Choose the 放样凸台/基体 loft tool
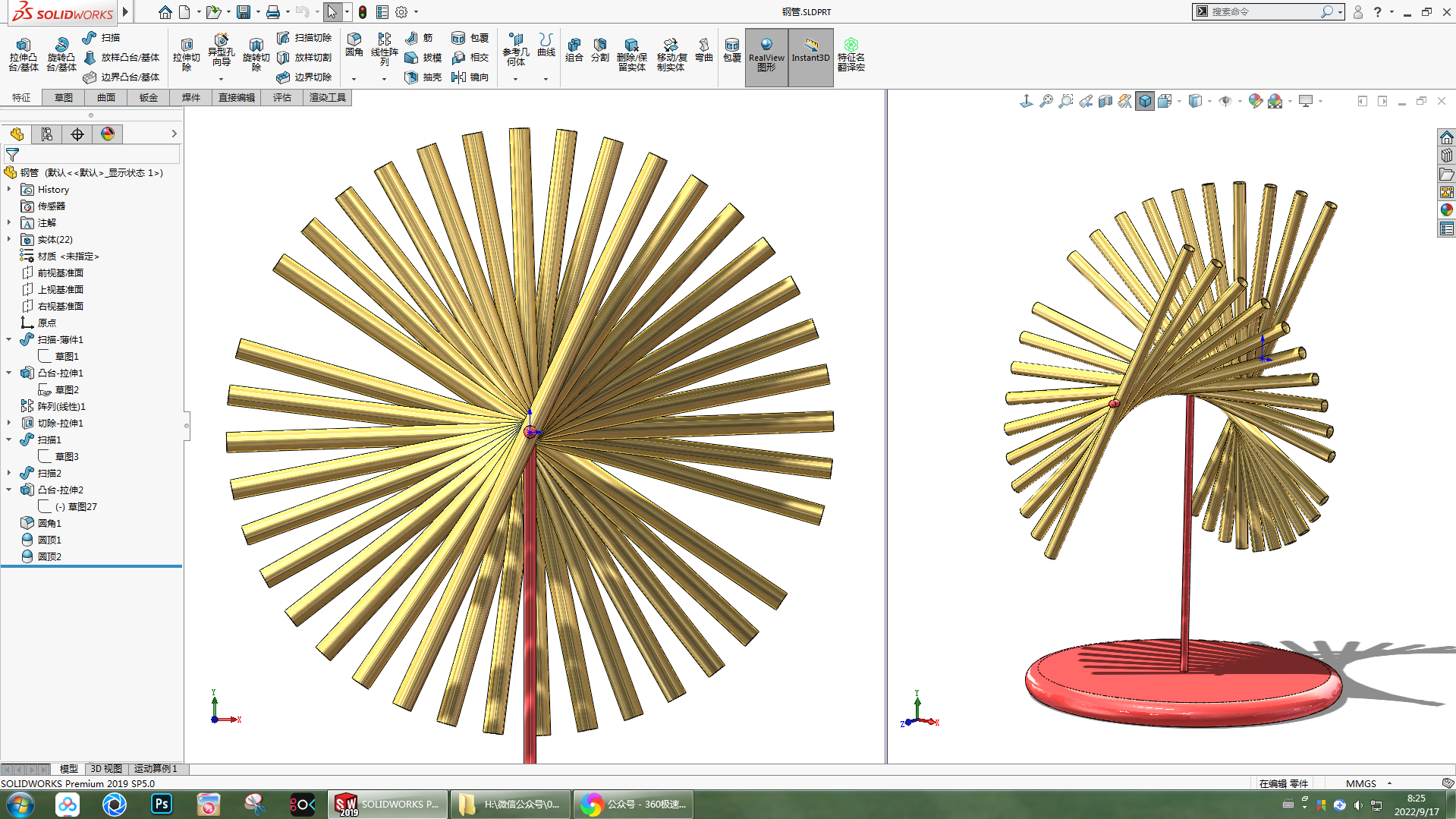The width and height of the screenshot is (1456, 819). tap(121, 57)
